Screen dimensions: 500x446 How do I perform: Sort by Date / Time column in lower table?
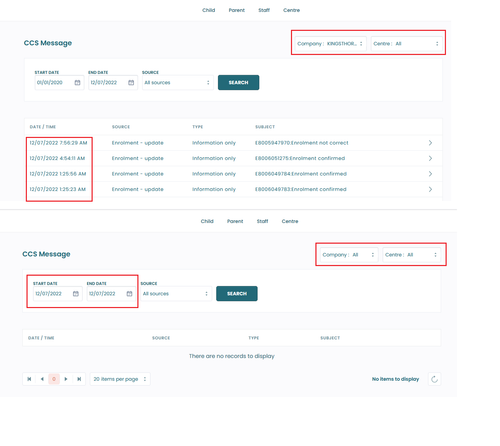point(41,338)
